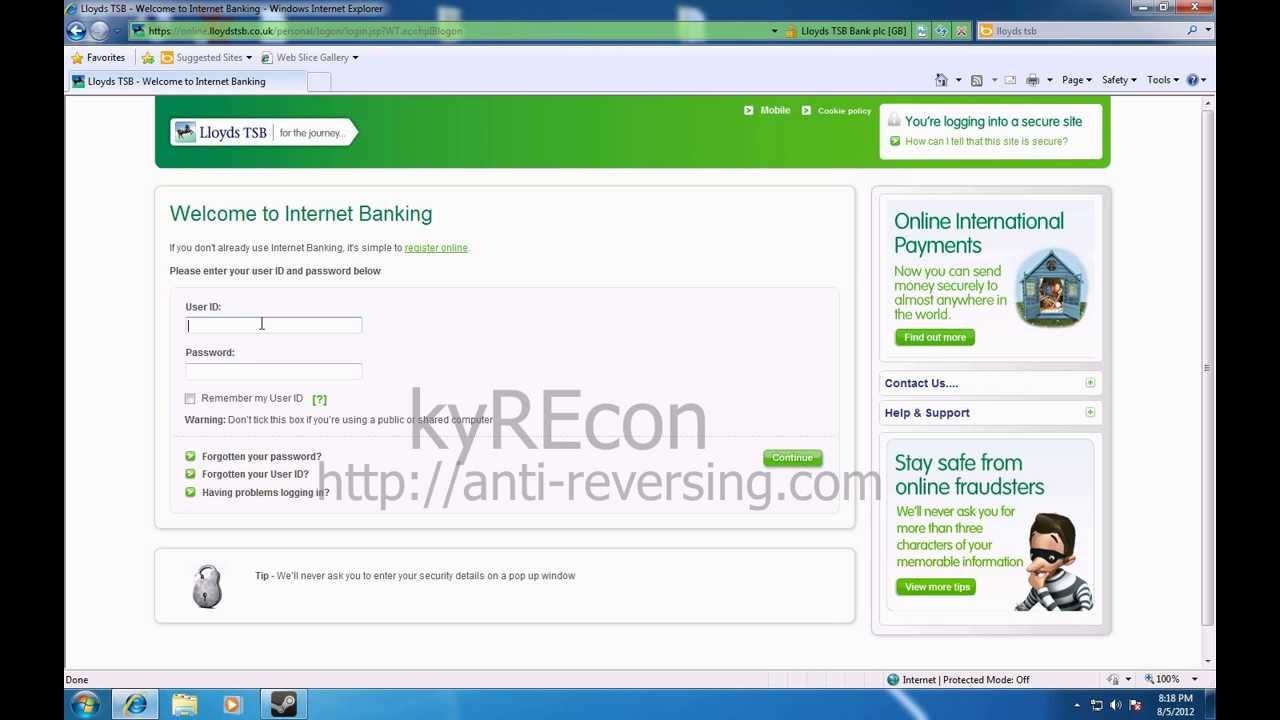Screen dimensions: 1280x720
Task: Tick the Remember my User ID checkbox
Action: (x=190, y=399)
